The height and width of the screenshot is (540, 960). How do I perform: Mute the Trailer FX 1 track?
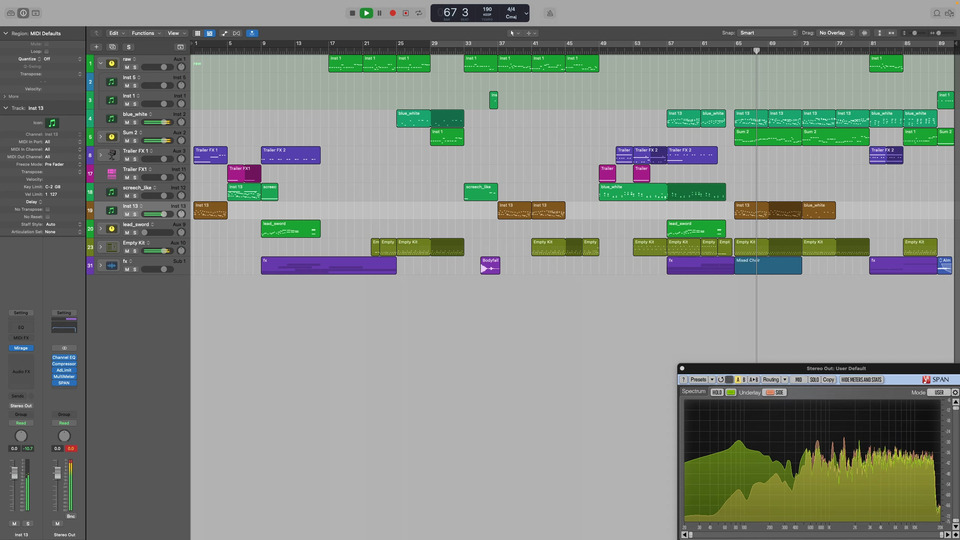pos(127,159)
